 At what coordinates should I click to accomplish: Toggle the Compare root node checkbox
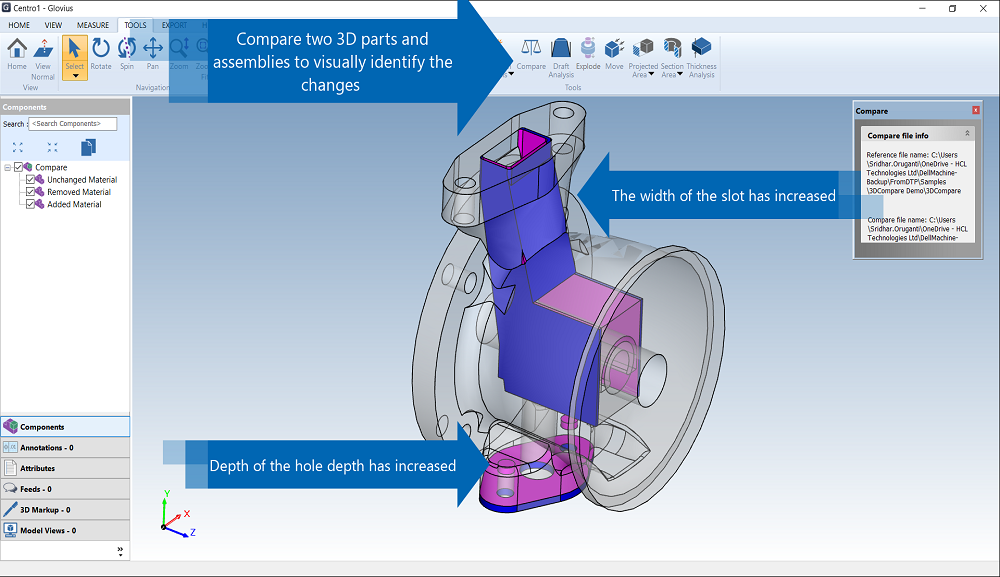(18, 167)
